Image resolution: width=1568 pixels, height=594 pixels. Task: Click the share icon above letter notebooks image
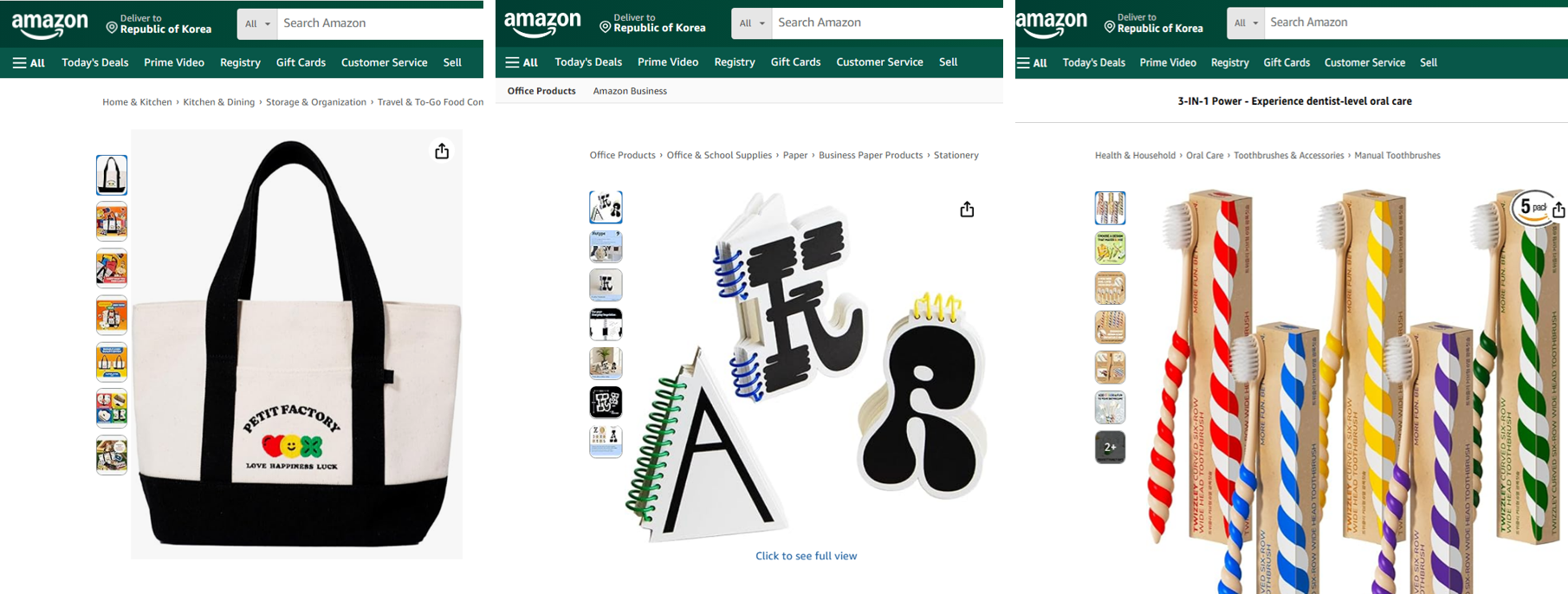967,210
